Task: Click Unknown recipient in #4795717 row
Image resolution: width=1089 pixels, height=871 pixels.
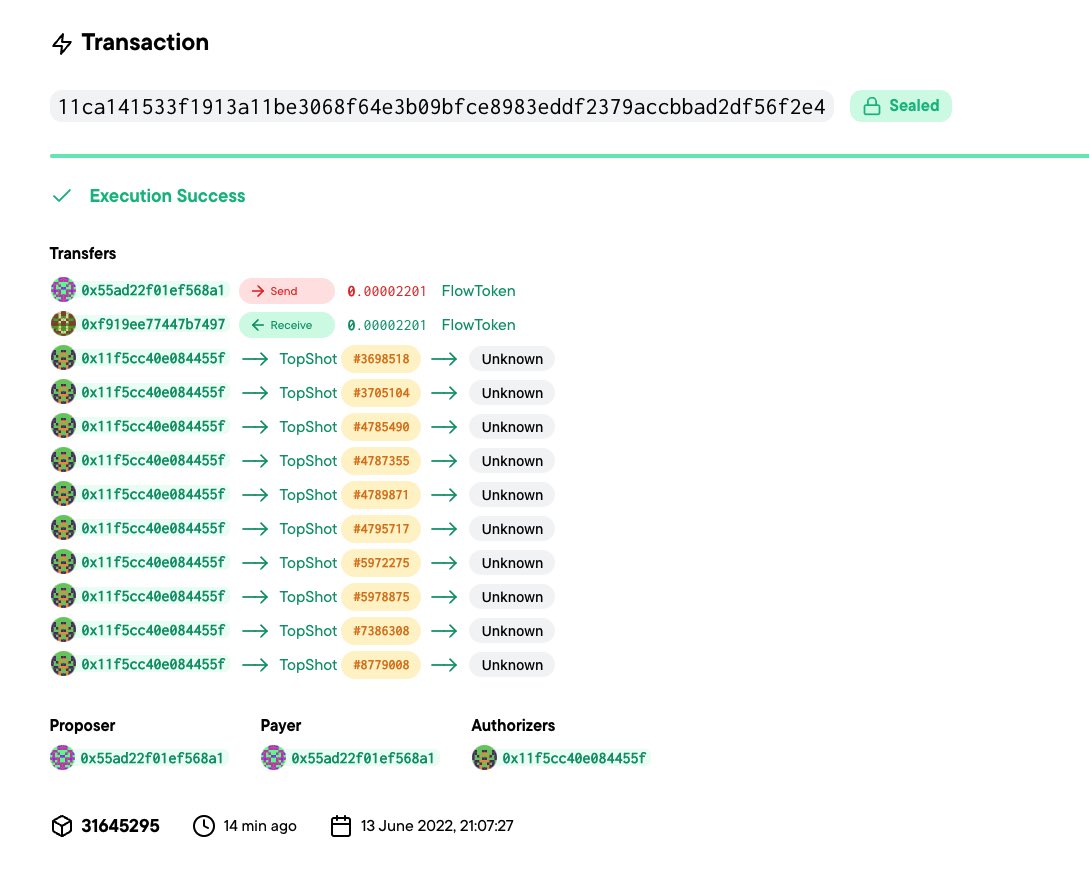Action: pos(512,529)
